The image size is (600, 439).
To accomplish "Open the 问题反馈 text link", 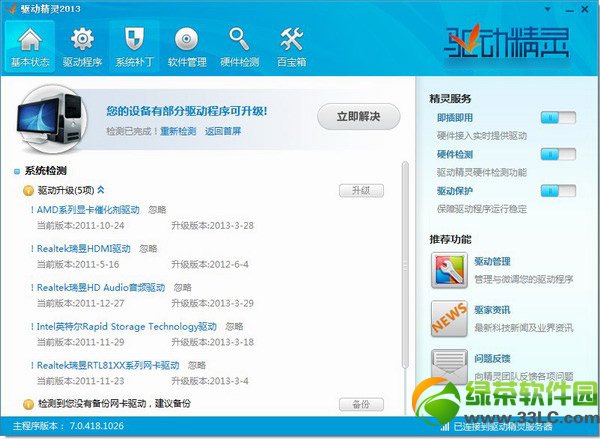I will (492, 359).
